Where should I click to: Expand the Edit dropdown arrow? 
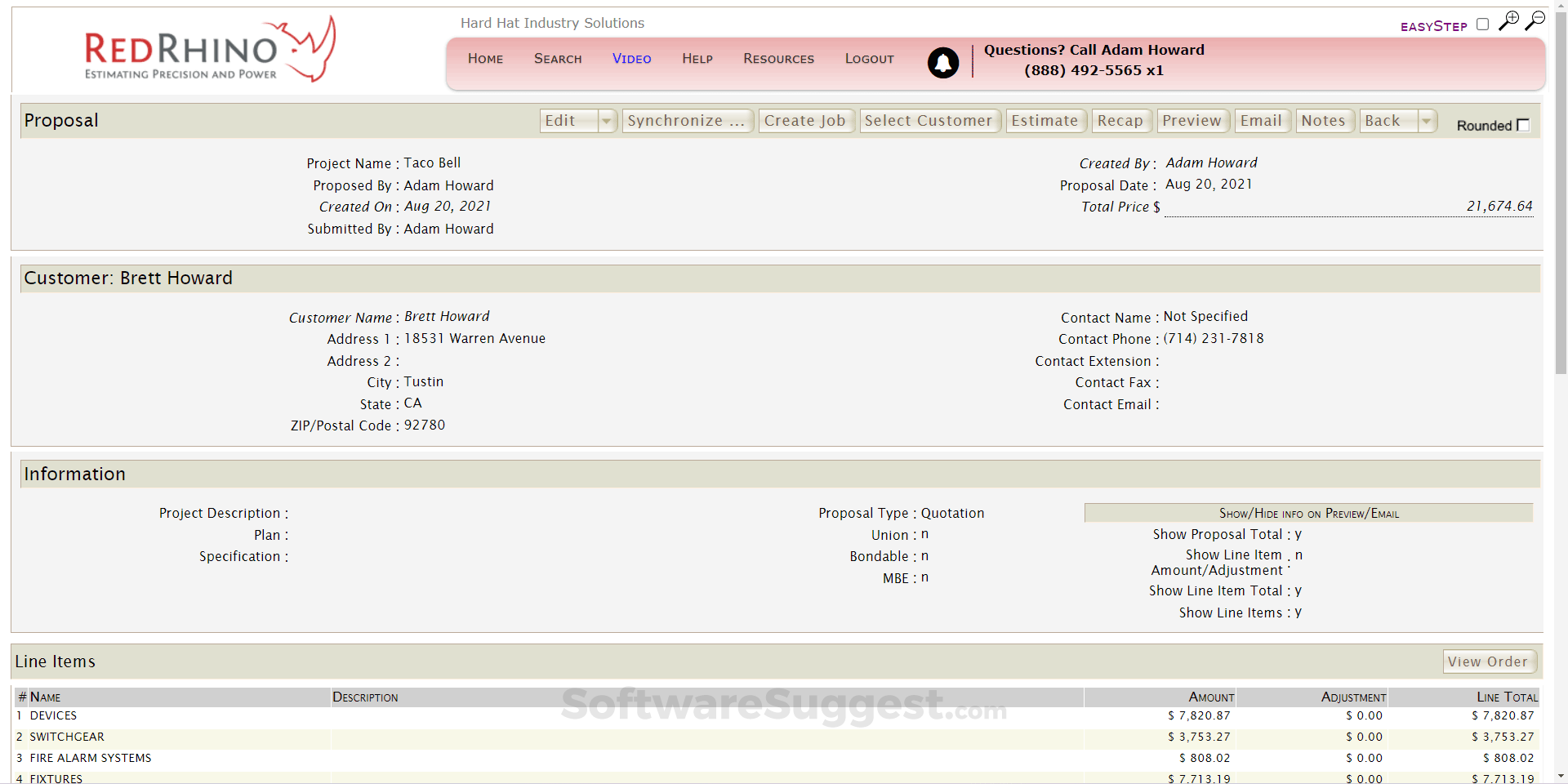point(607,121)
